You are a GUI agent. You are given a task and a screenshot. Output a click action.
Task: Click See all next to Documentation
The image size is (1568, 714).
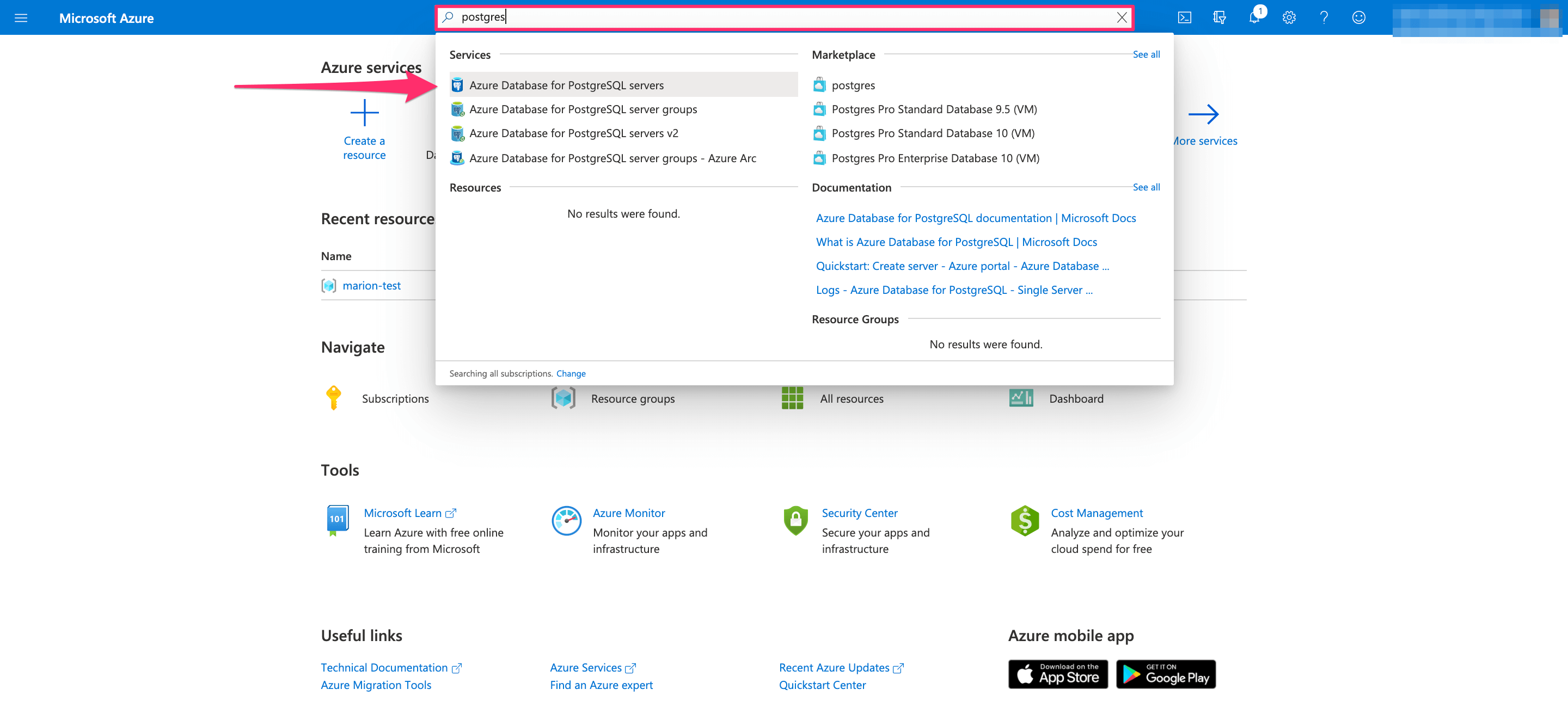1146,187
